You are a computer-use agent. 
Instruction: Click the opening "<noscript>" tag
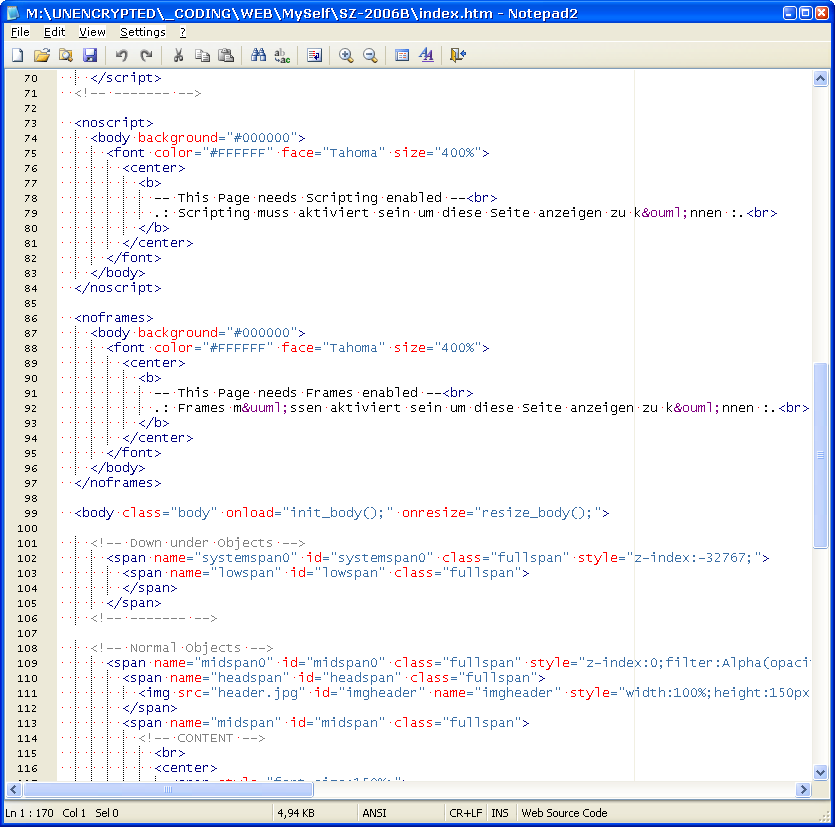pos(114,123)
